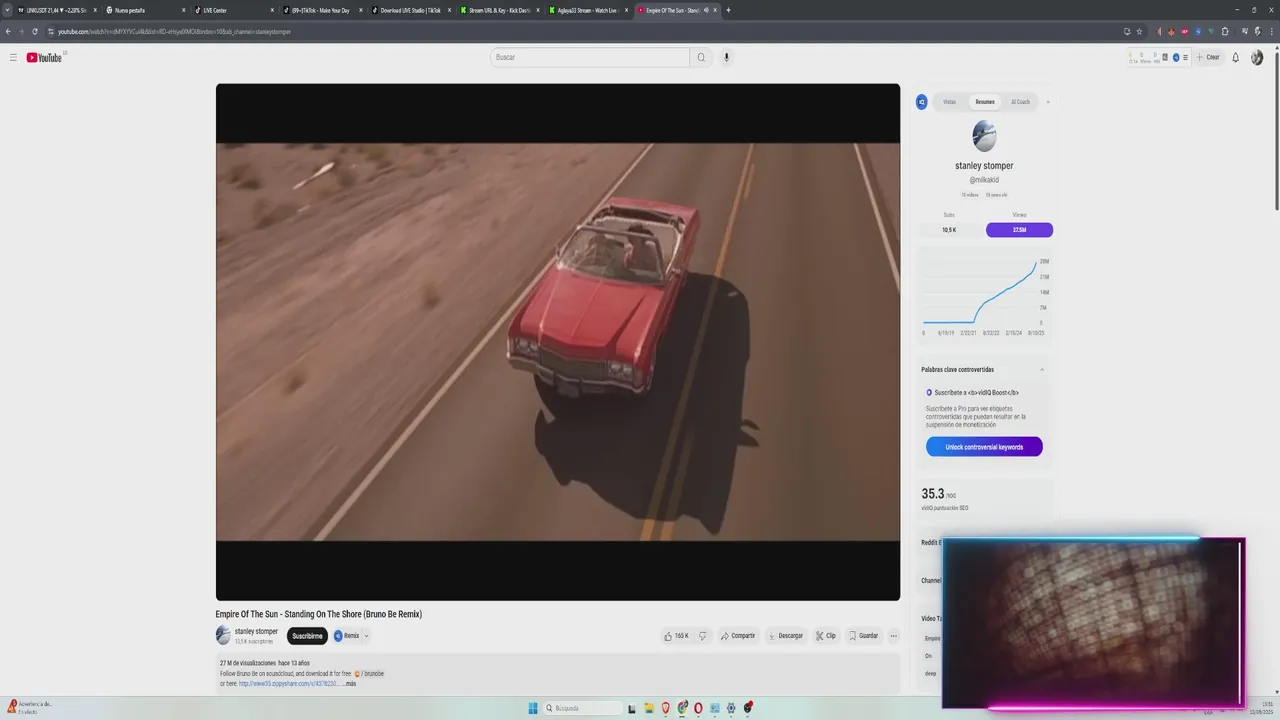Open the tab search dropdown arrow
The height and width of the screenshot is (720, 1280).
click(x=7, y=10)
